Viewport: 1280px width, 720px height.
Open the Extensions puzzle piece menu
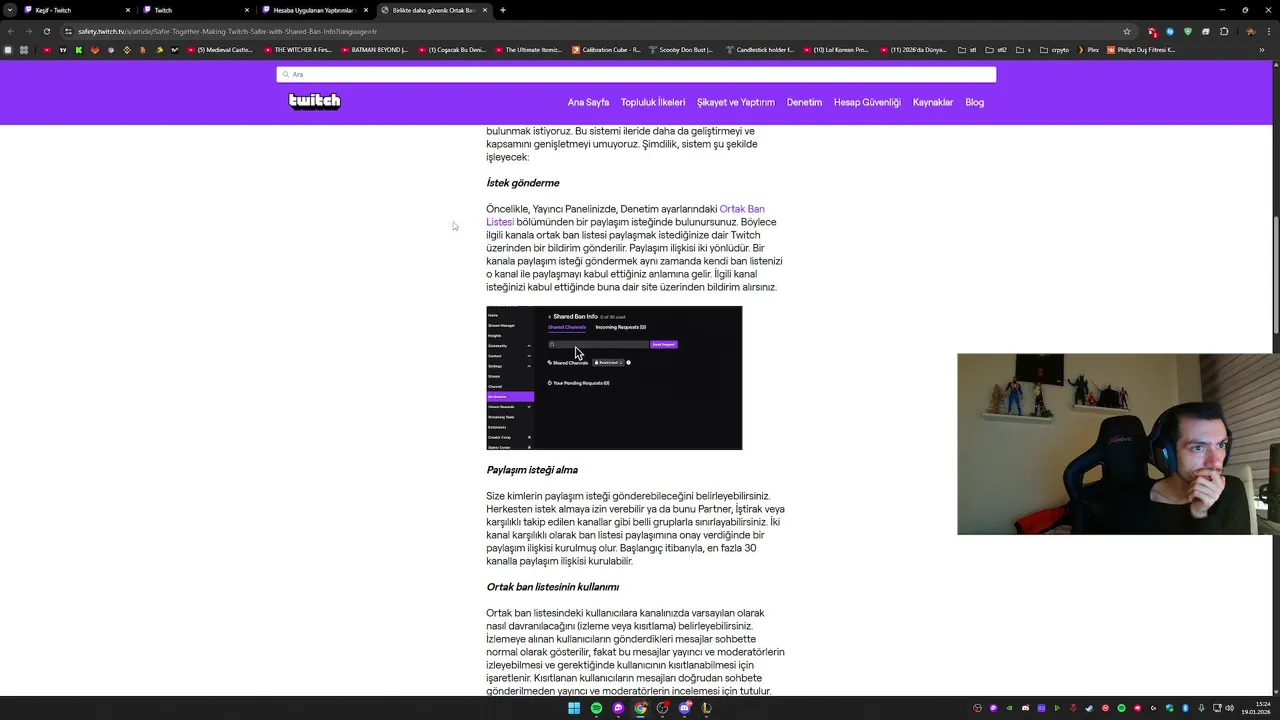click(x=1224, y=31)
